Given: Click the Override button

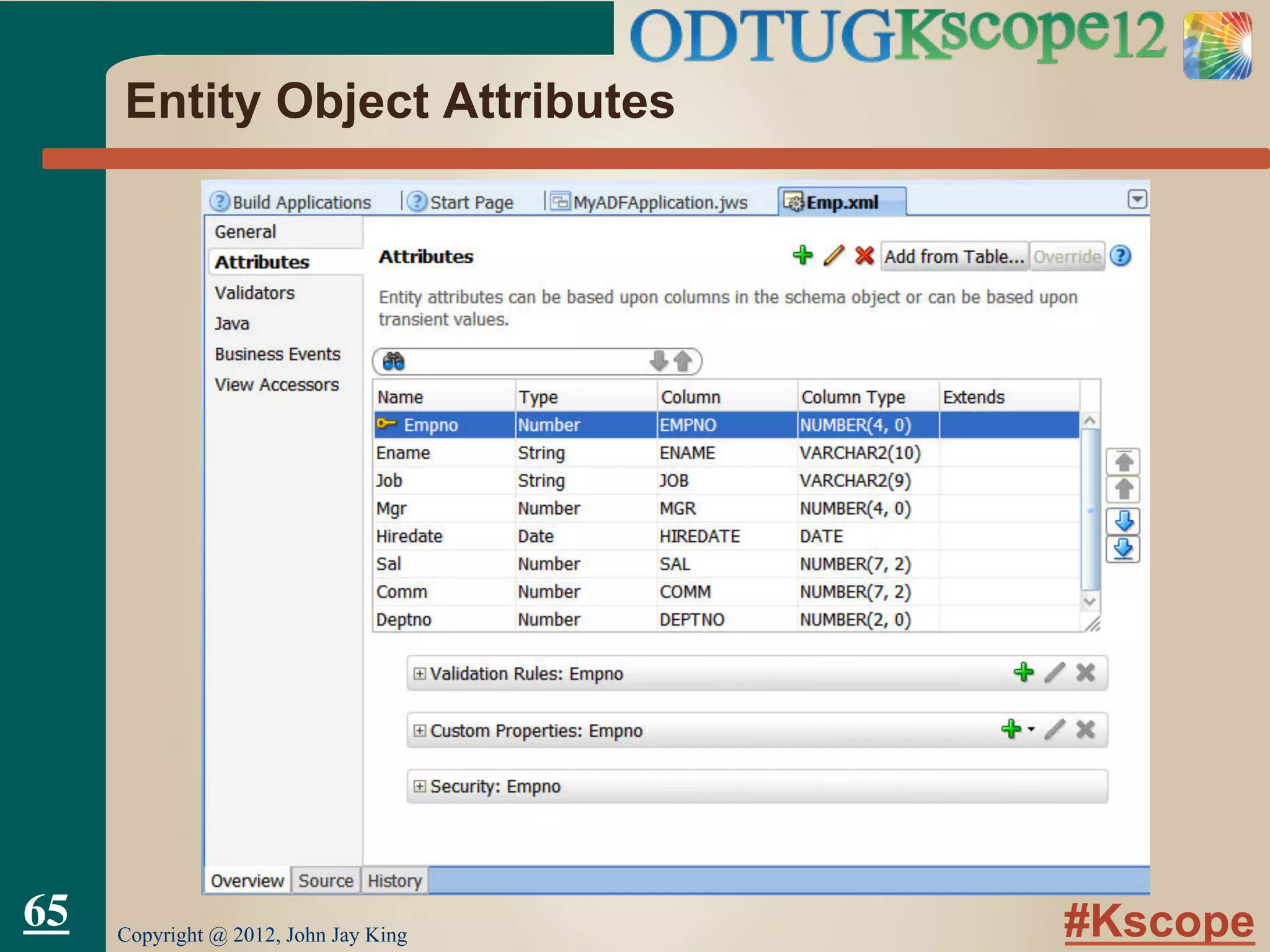Looking at the screenshot, I should 1067,257.
